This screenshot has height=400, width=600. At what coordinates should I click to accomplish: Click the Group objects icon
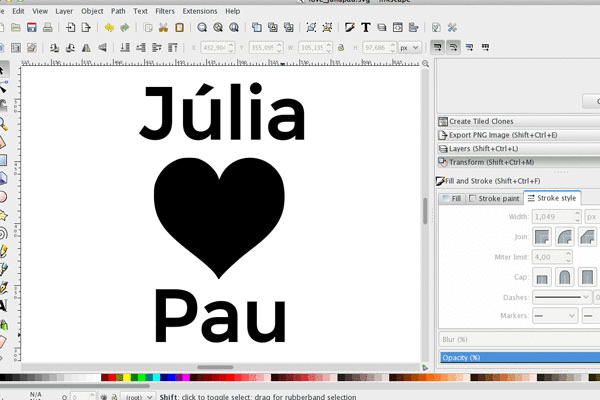click(x=311, y=28)
